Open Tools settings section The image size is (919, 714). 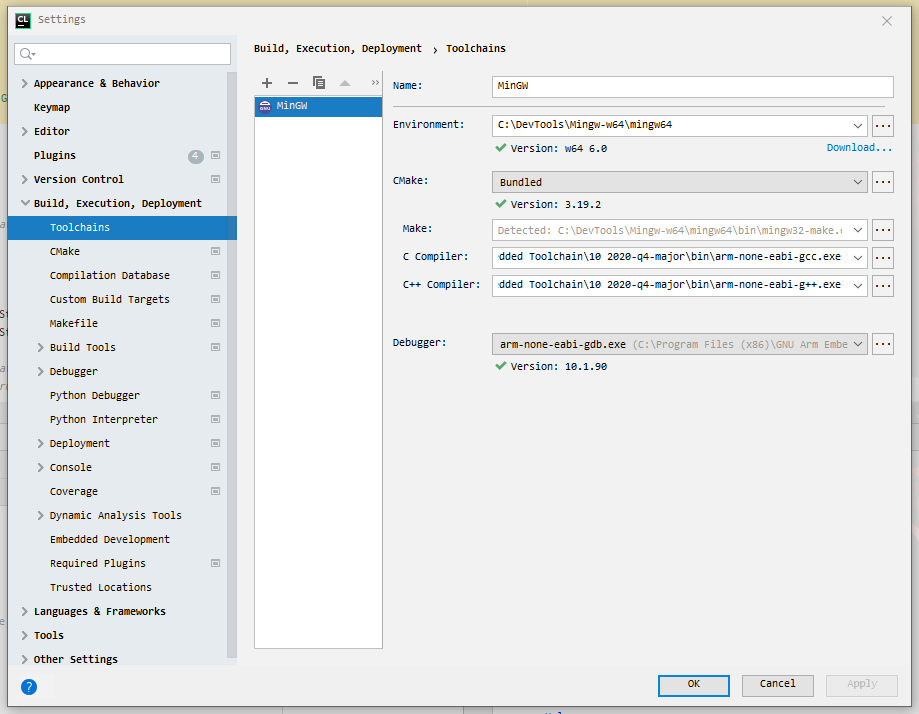pos(49,636)
